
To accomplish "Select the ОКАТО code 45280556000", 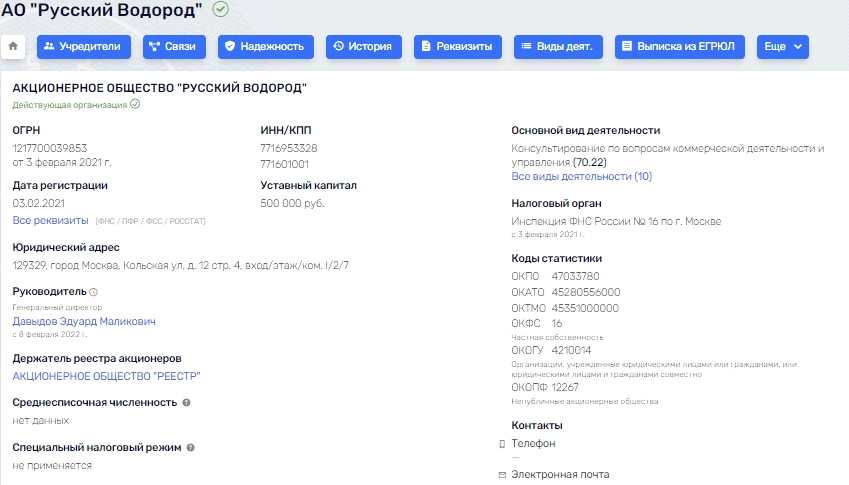I will (586, 292).
